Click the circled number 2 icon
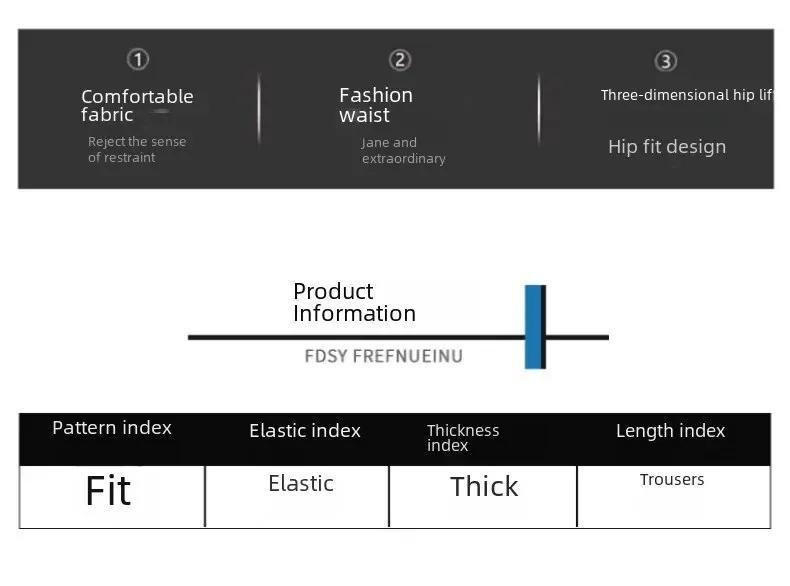790x586 pixels. [400, 60]
